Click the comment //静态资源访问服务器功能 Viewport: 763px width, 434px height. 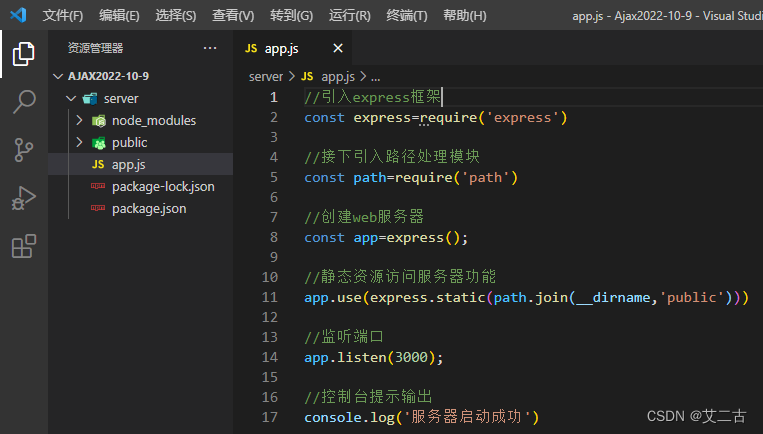click(x=400, y=276)
